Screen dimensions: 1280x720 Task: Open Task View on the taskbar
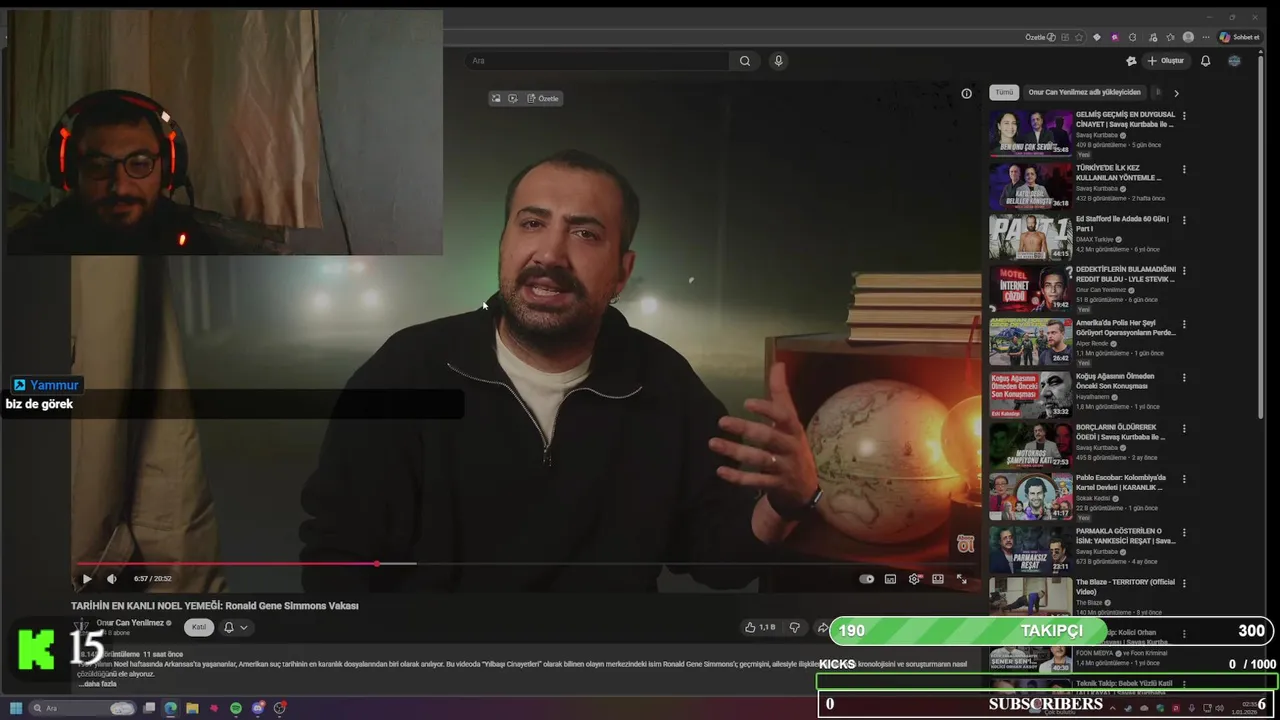(x=150, y=708)
